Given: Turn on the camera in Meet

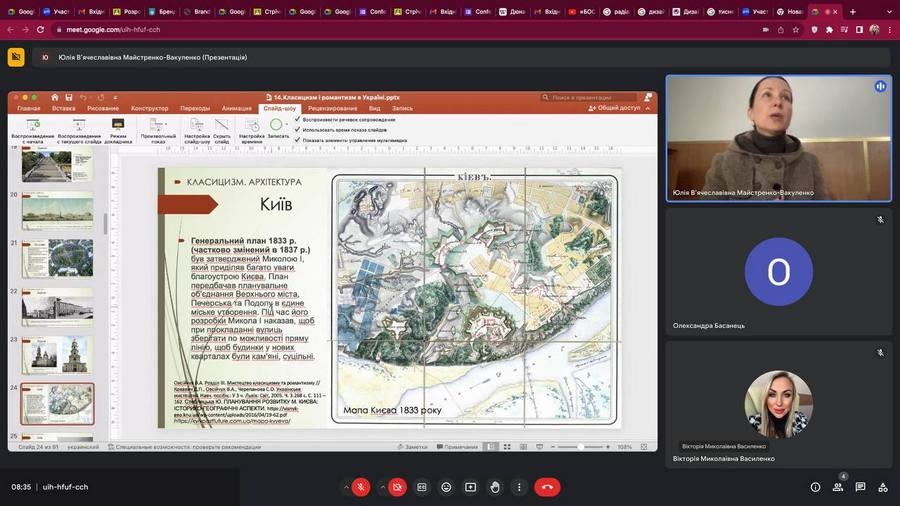Looking at the screenshot, I should tap(397, 487).
